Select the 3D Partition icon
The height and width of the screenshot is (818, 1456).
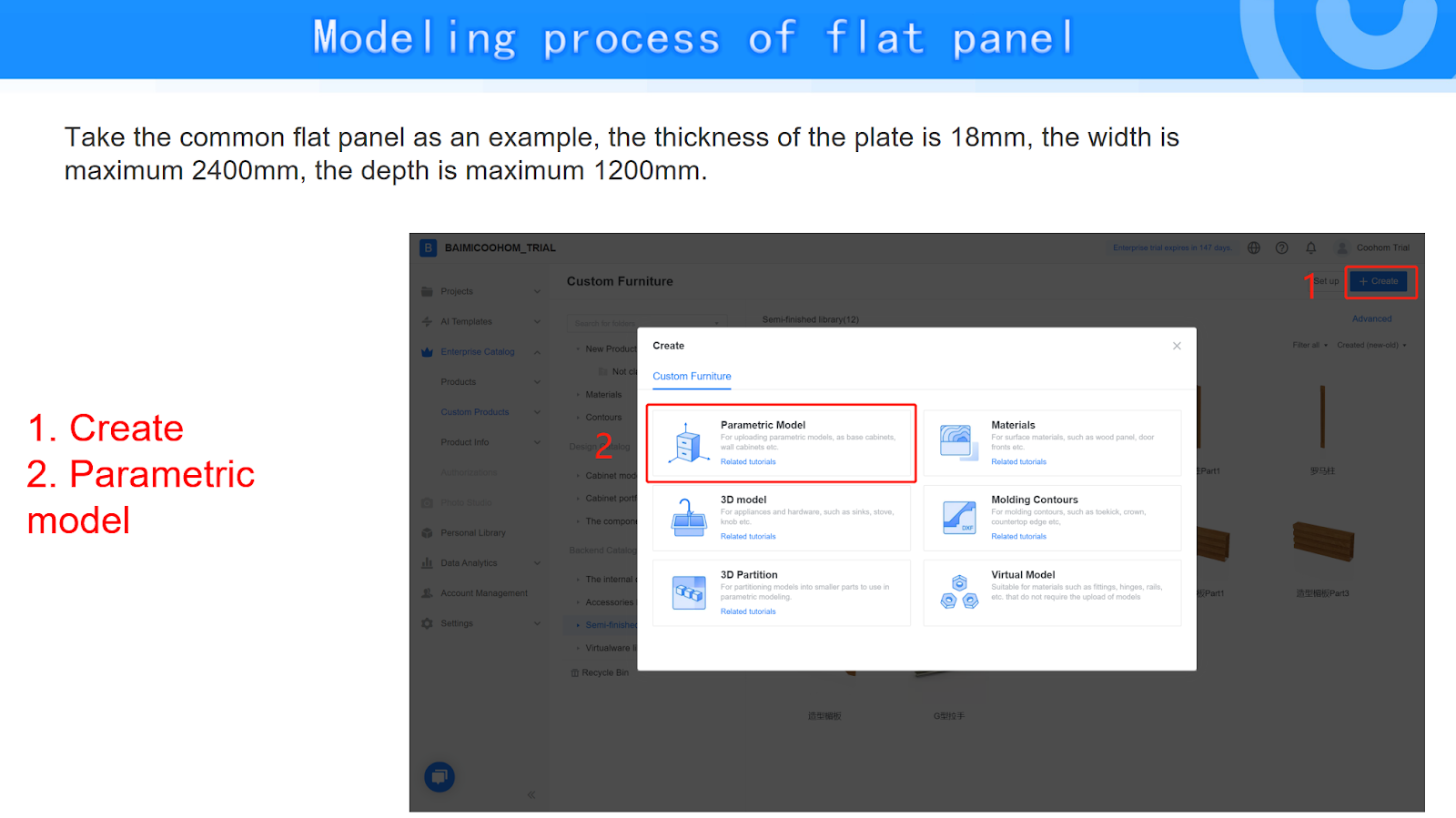click(689, 592)
